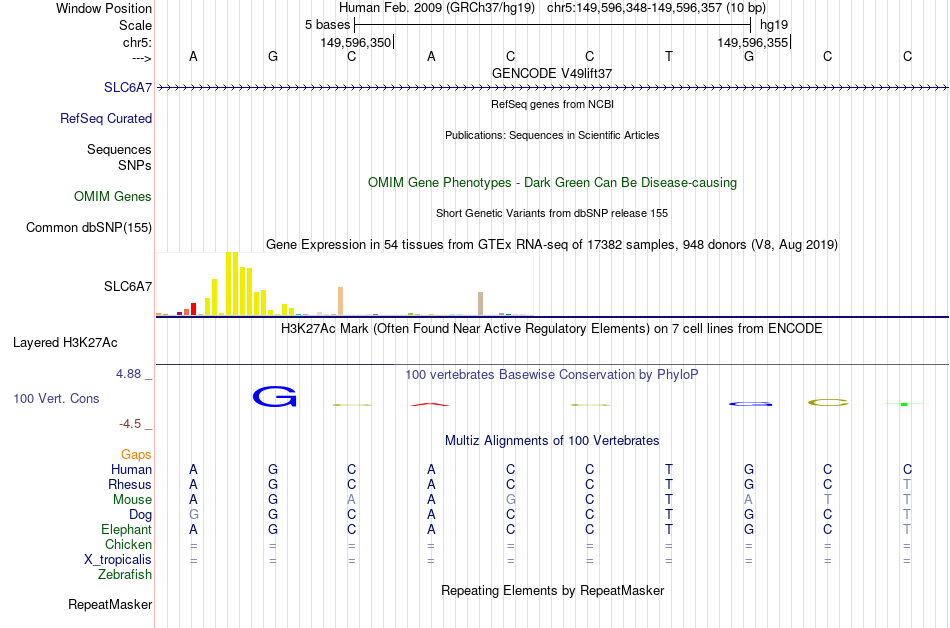Click the -4.5 PhyloP scale value
The height and width of the screenshot is (628, 950).
(130, 424)
